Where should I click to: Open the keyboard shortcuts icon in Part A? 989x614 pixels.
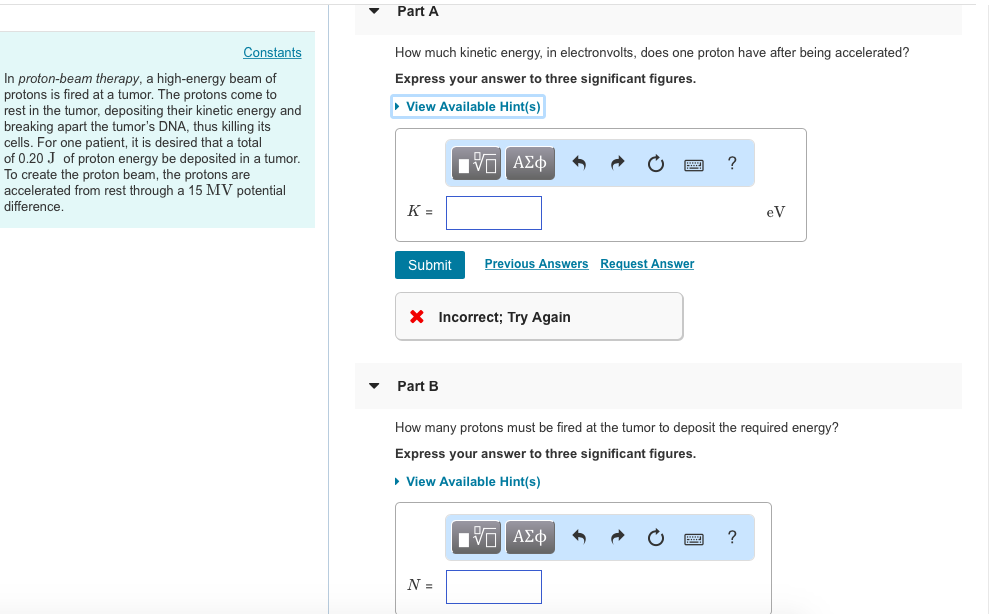(693, 163)
